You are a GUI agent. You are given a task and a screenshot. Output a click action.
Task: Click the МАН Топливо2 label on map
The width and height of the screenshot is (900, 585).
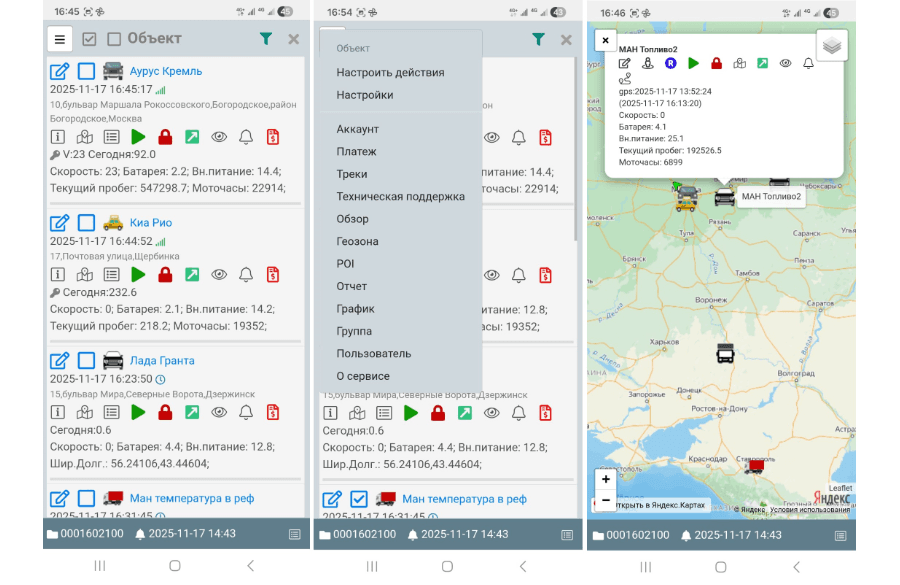(773, 197)
